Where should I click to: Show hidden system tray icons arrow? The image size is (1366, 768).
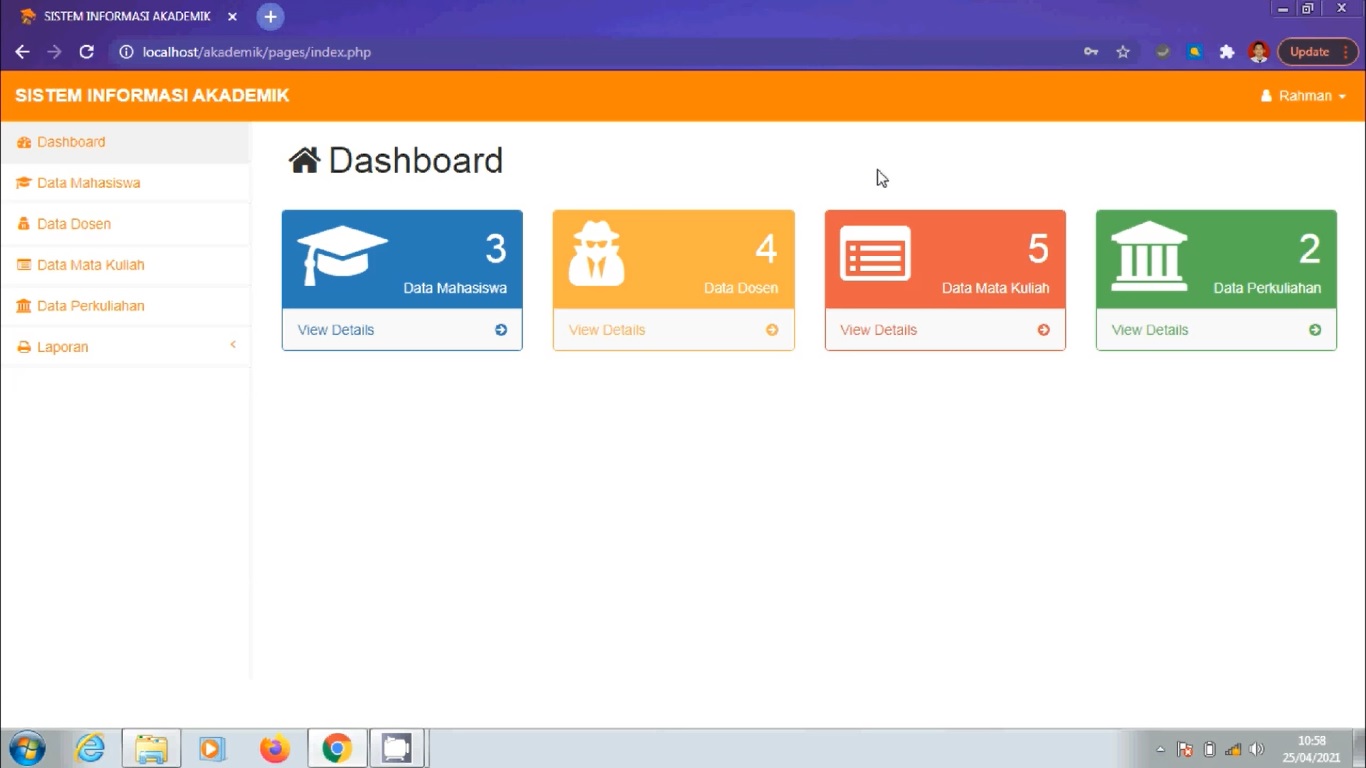coord(1160,749)
